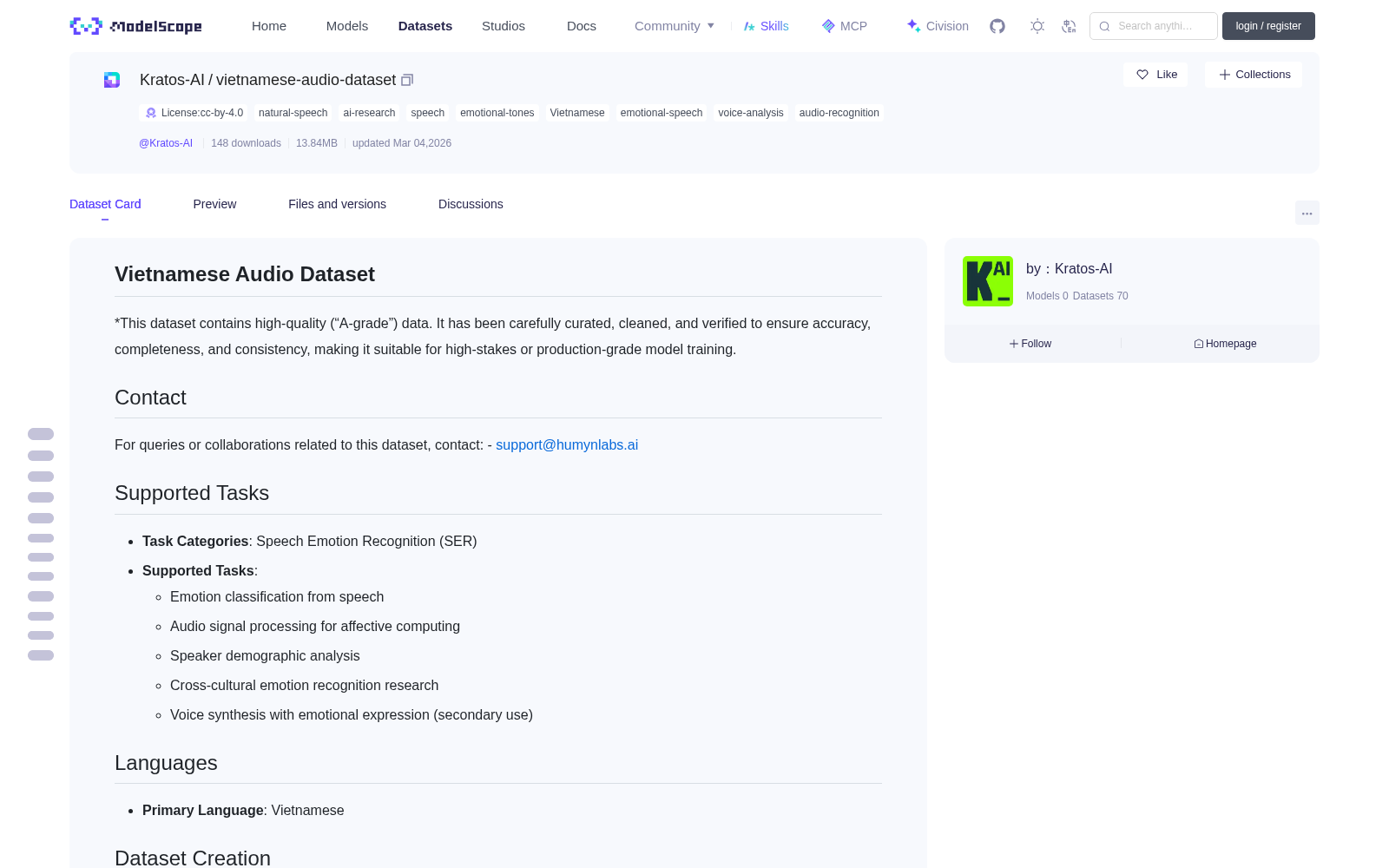Viewport: 1389px width, 868px height.
Task: Click the natural-speech tag
Action: (293, 113)
